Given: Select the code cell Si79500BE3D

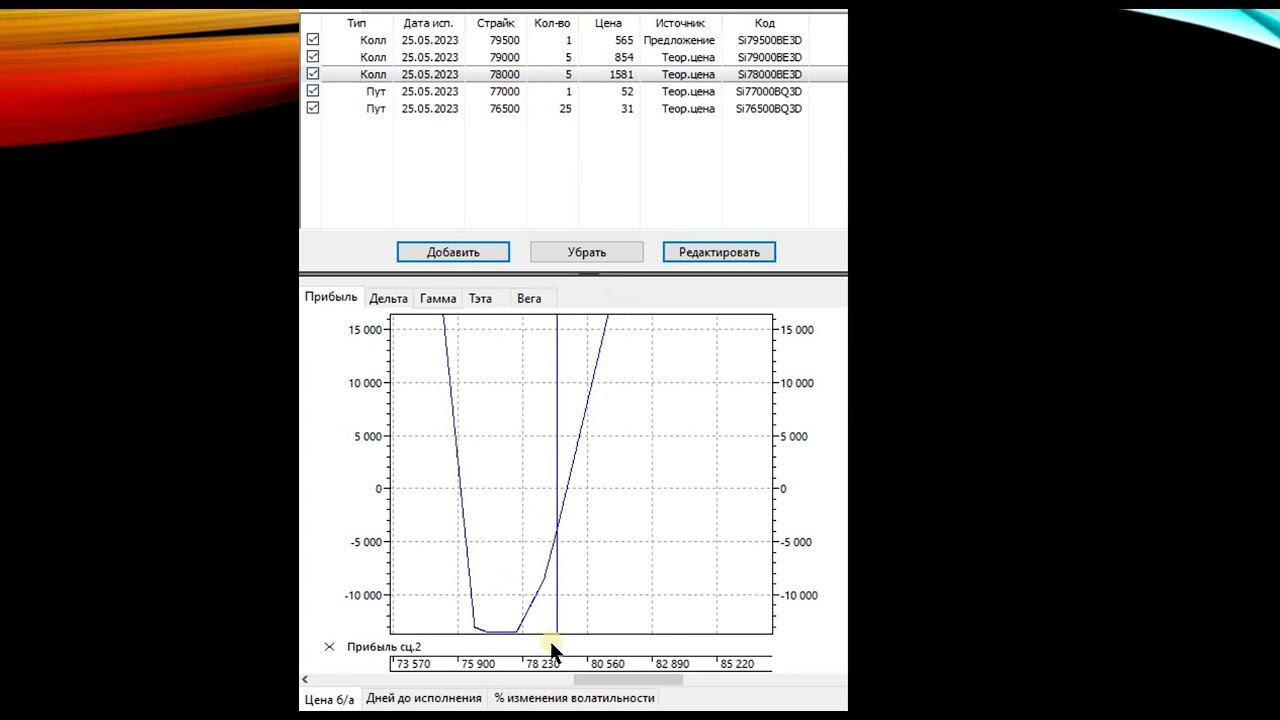Looking at the screenshot, I should click(x=769, y=40).
